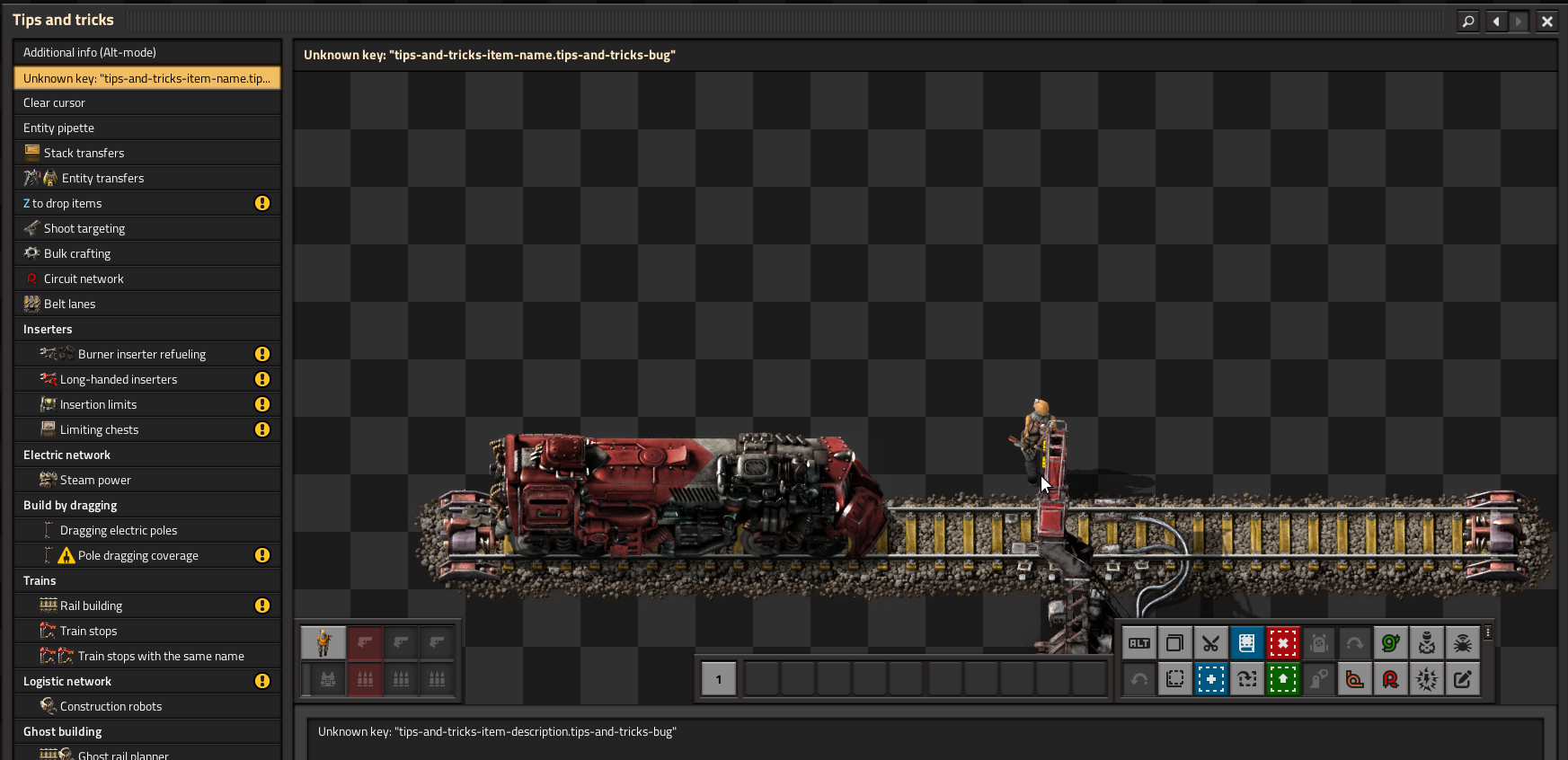
Task: Go back with the left arrow button
Action: click(1496, 21)
